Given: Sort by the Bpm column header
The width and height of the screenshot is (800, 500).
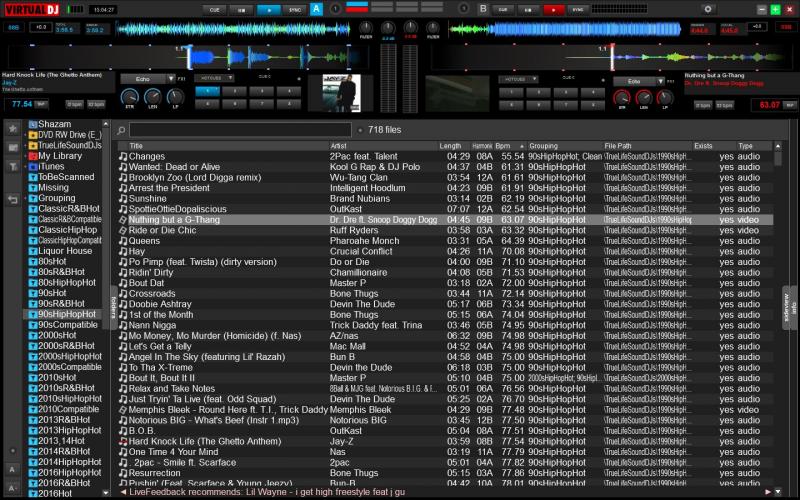Looking at the screenshot, I should click(510, 146).
